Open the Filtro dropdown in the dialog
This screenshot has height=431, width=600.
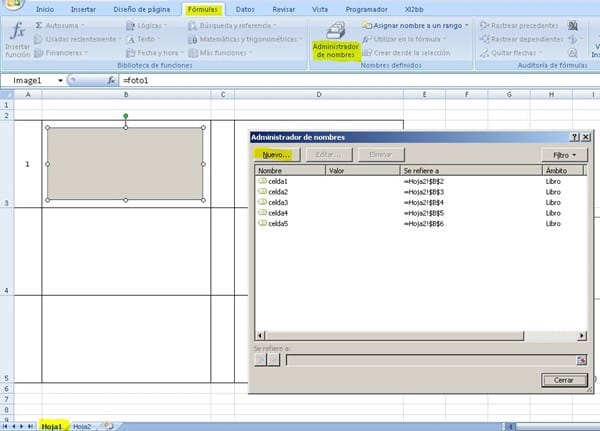[x=565, y=155]
